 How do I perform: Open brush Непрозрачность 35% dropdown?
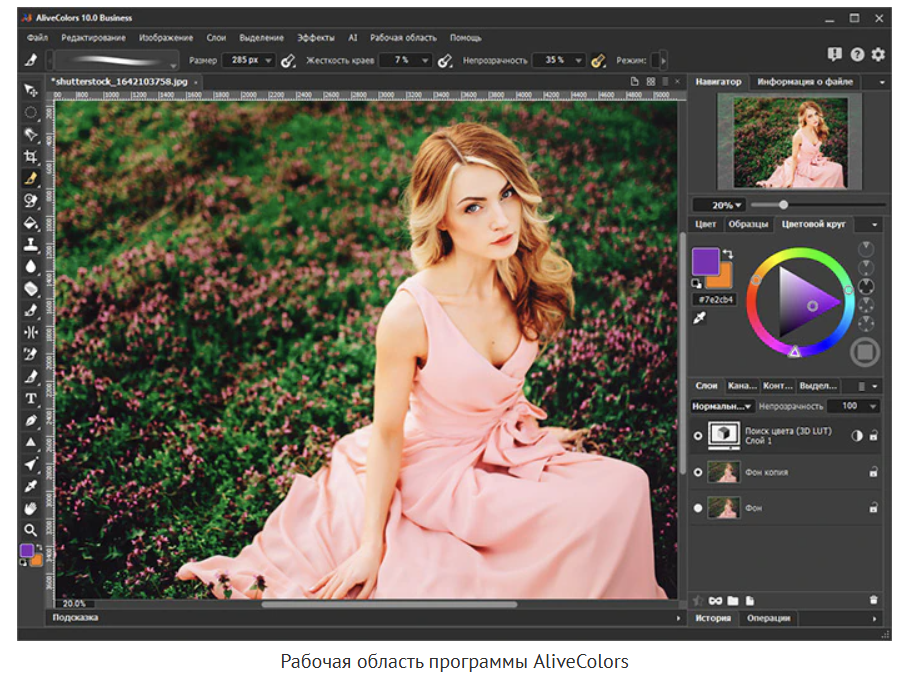pyautogui.click(x=578, y=60)
